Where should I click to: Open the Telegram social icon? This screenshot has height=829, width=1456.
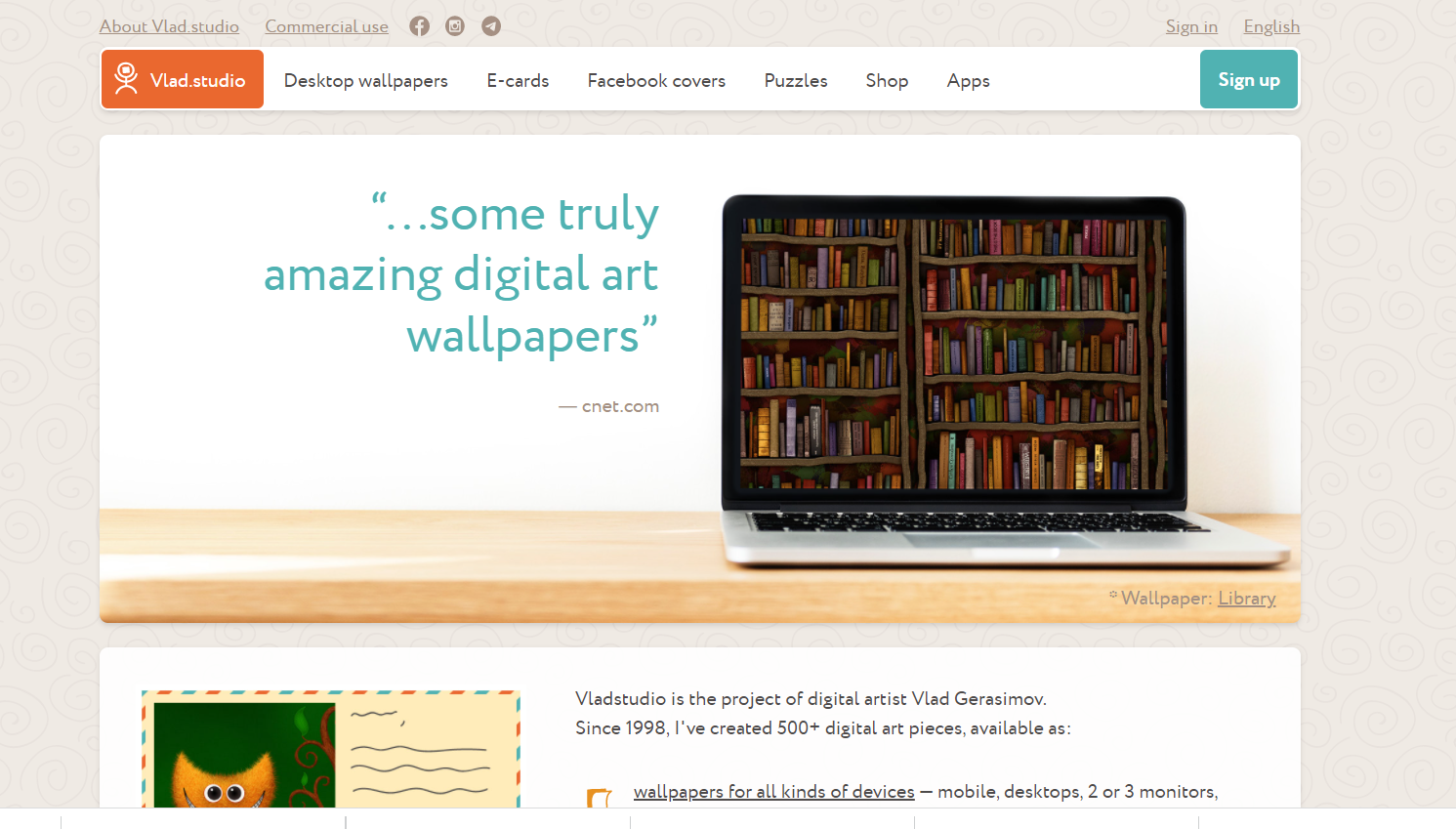[x=491, y=26]
